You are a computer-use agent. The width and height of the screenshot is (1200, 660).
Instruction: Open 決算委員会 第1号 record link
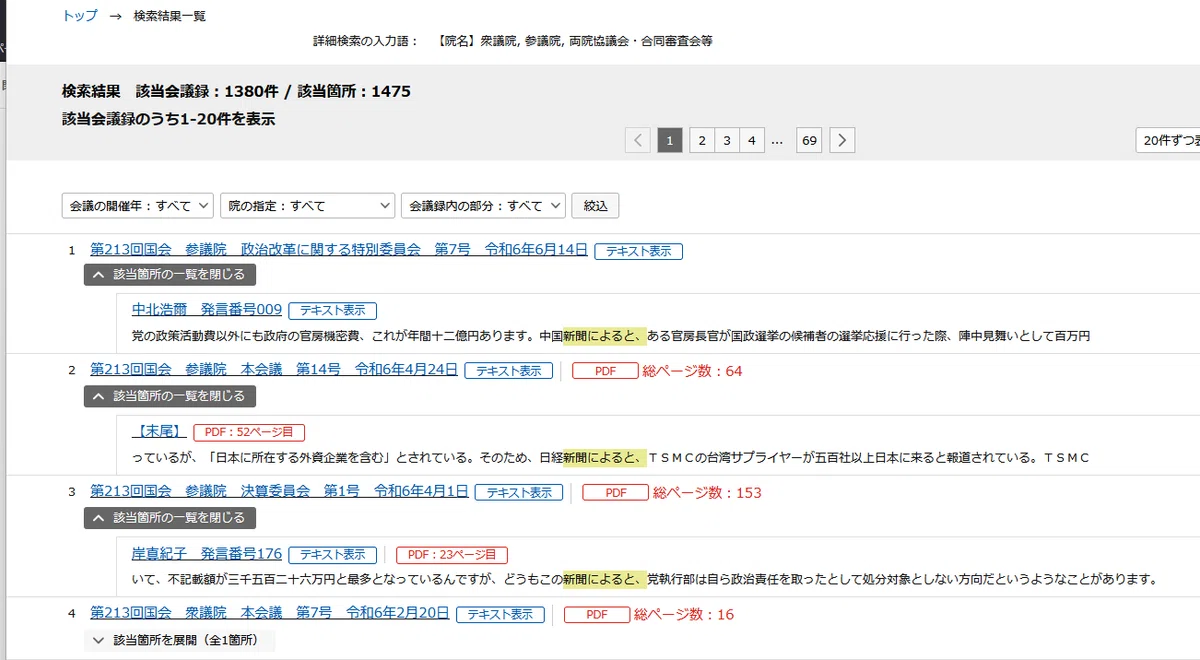pos(279,492)
